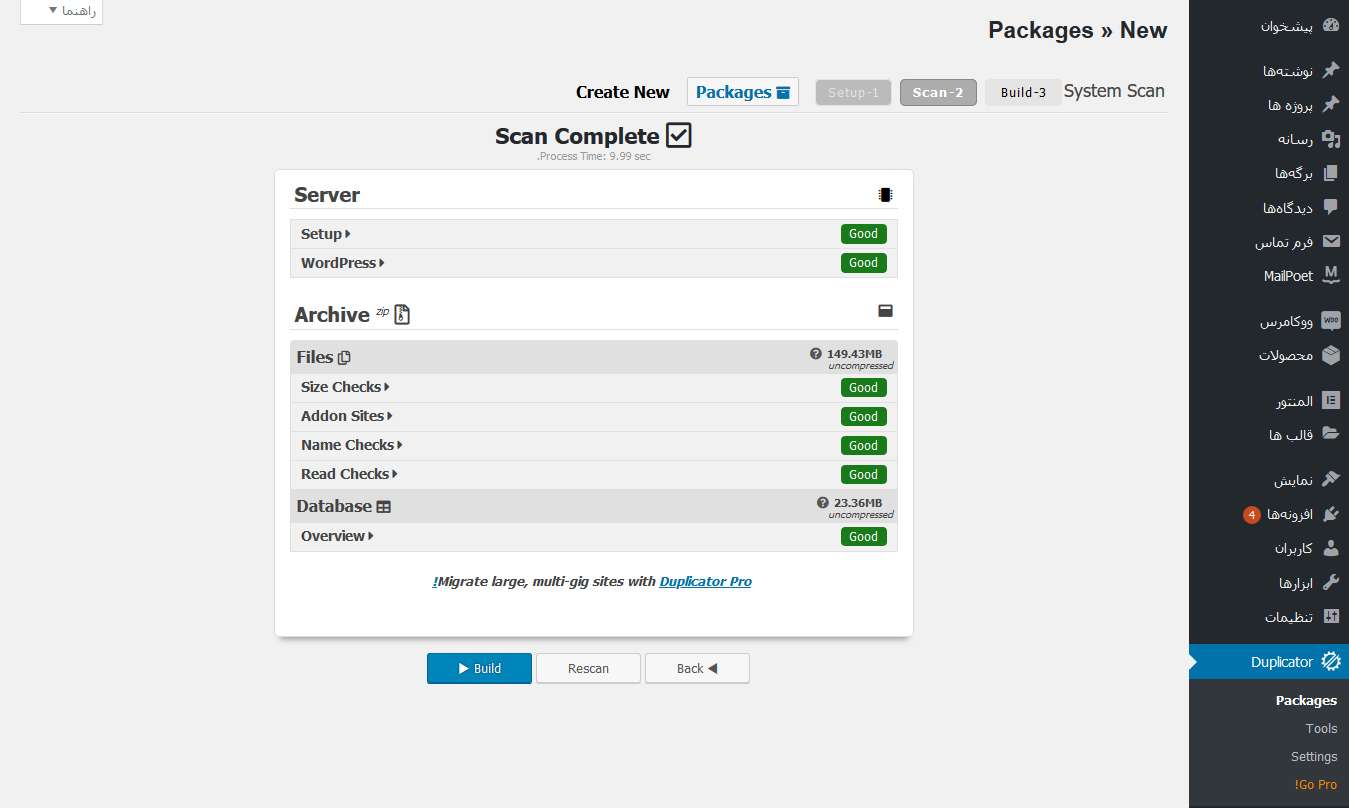Click the Back button
The height and width of the screenshot is (808, 1349).
click(697, 668)
